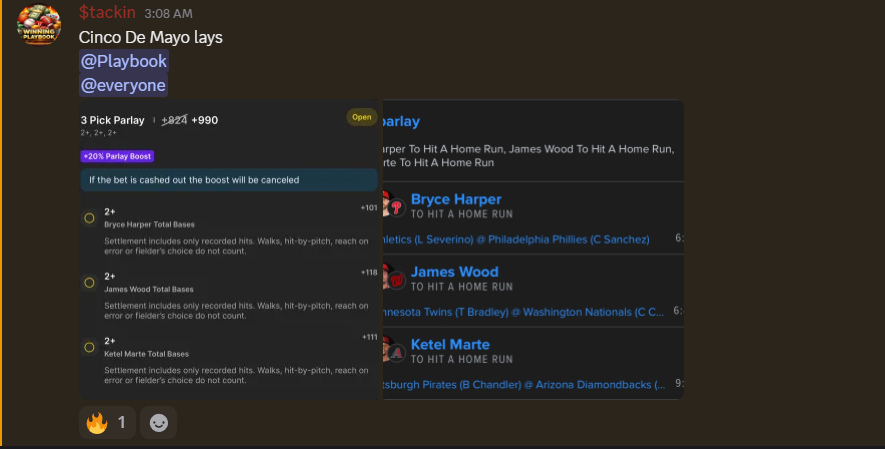Select the Bryce Harper Total Bases circle
The width and height of the screenshot is (885, 449).
tap(89, 218)
